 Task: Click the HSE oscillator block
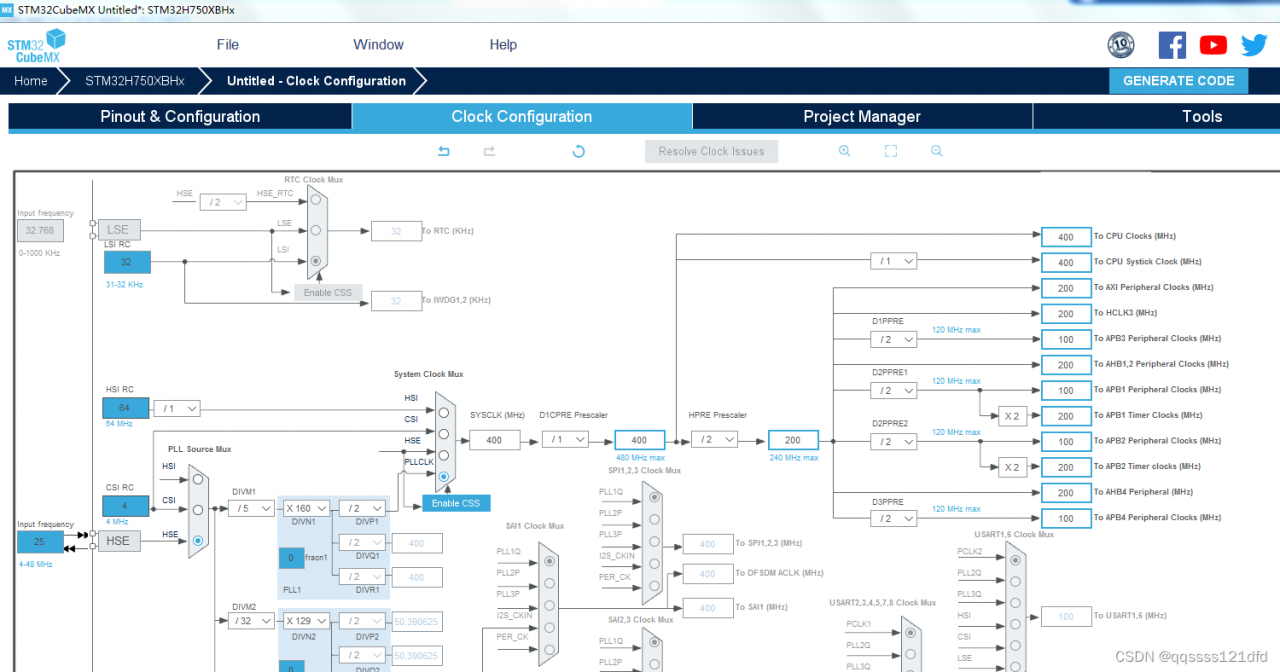pos(118,541)
